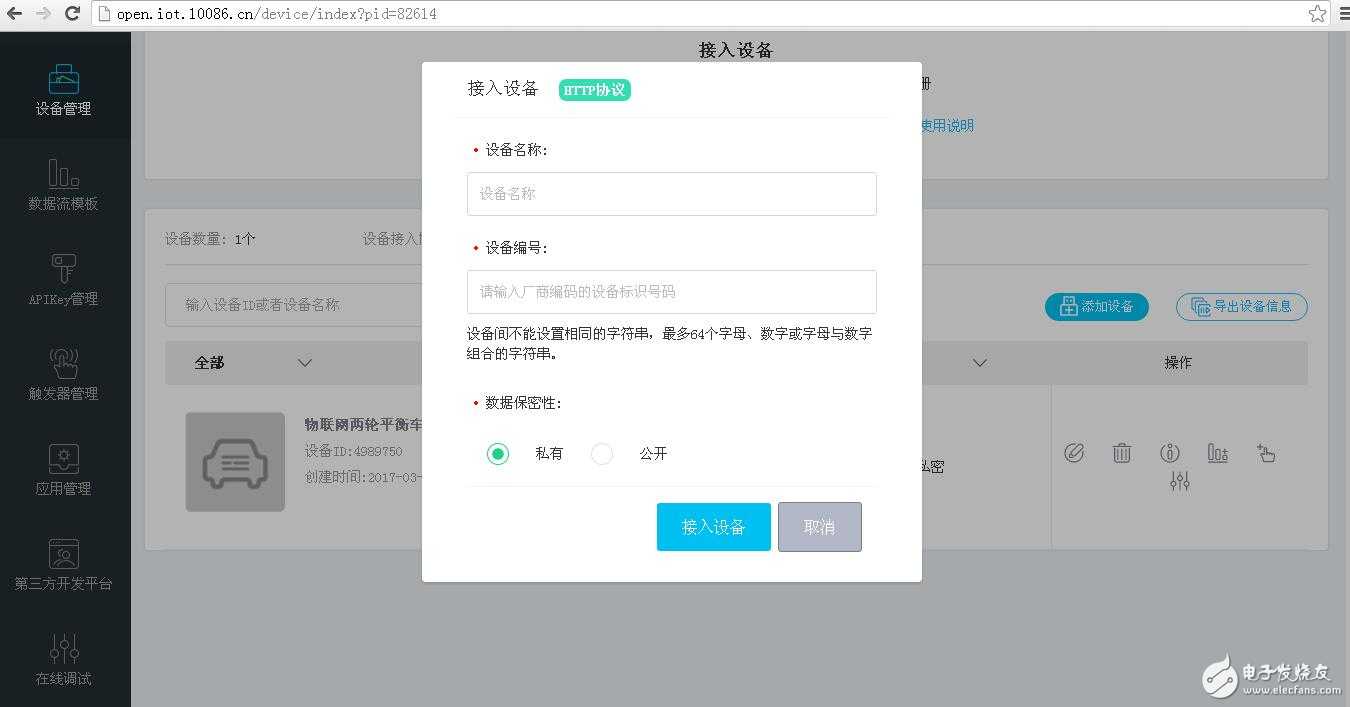Open the APIKey管理 sidebar section
This screenshot has height=707, width=1350.
click(x=64, y=280)
